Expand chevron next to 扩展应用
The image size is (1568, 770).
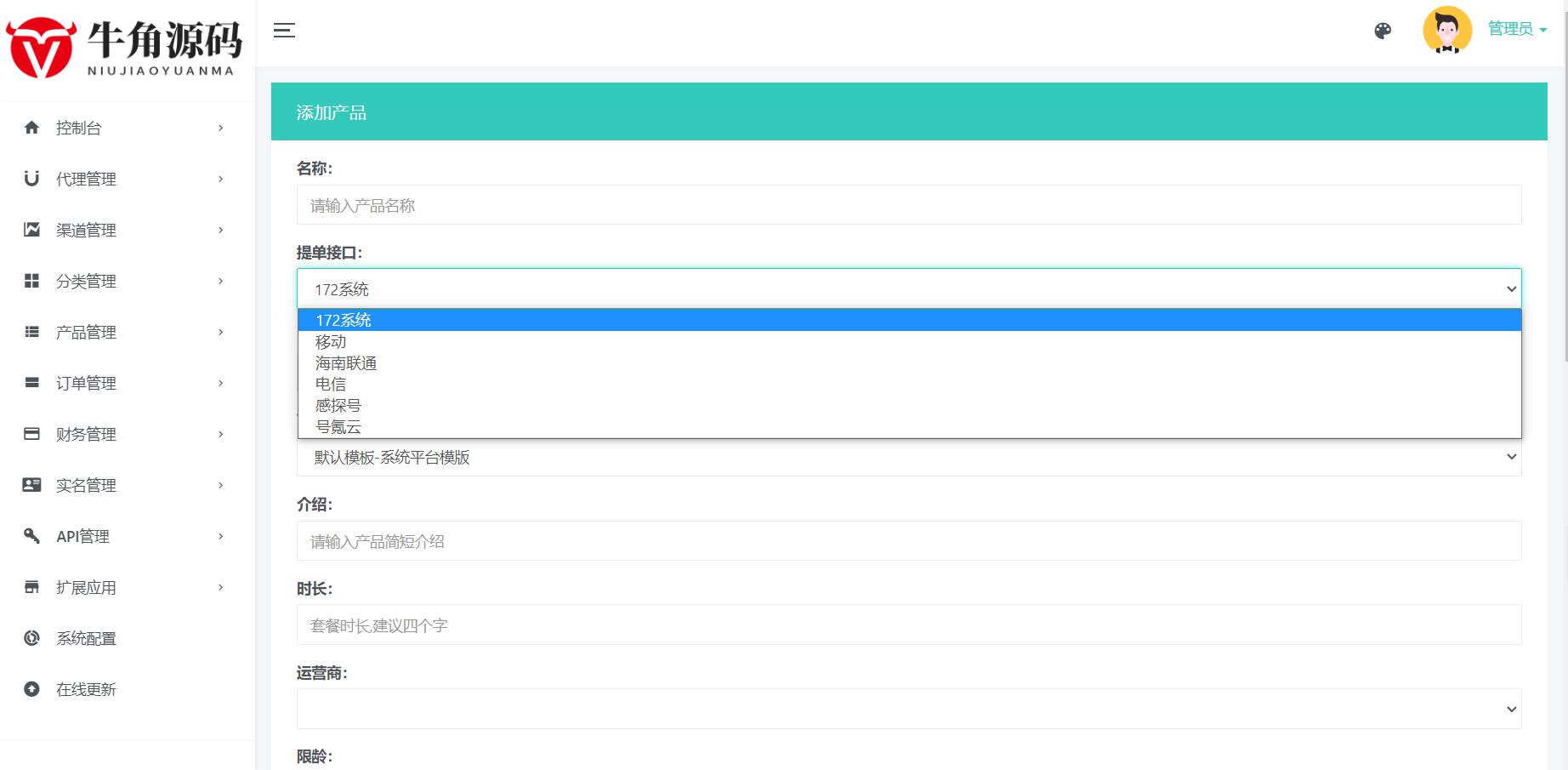[x=221, y=587]
